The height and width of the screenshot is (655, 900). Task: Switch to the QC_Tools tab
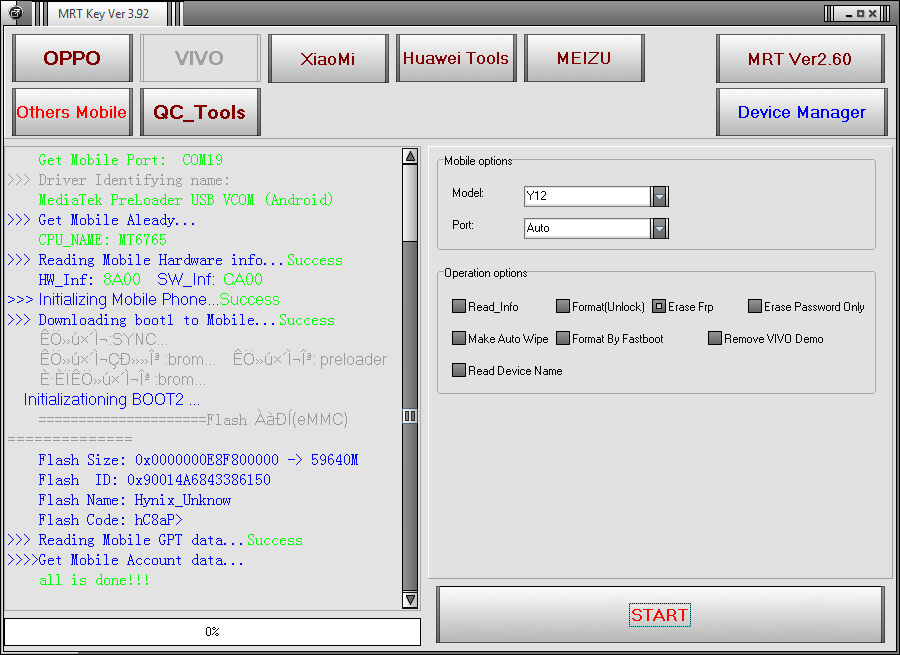(x=200, y=112)
